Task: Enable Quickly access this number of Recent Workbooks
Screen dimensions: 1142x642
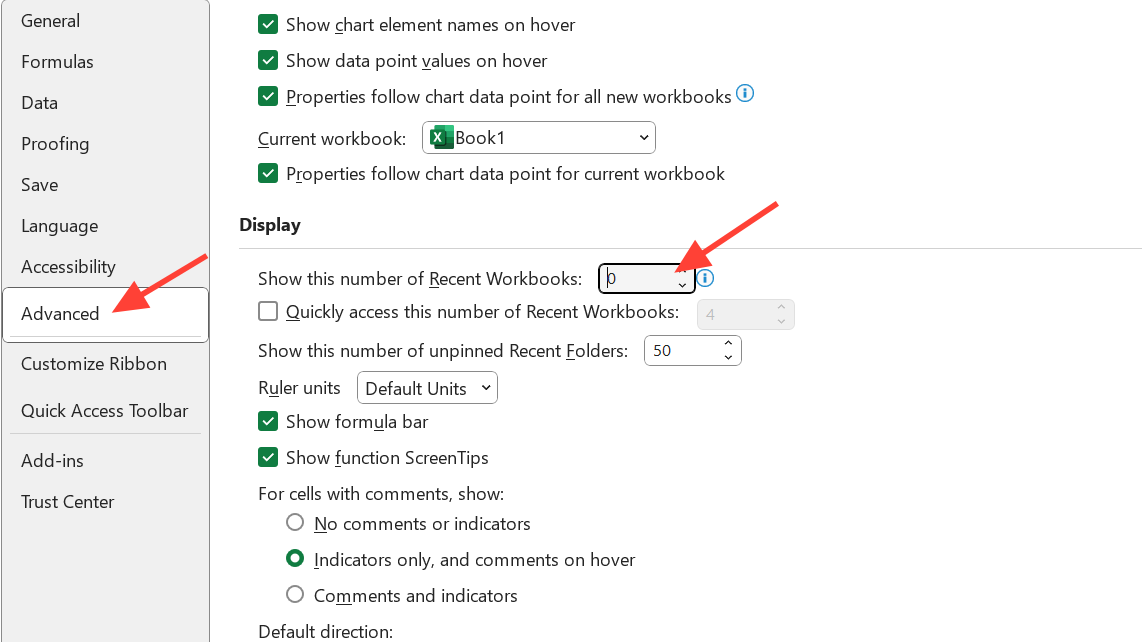Action: [268, 311]
